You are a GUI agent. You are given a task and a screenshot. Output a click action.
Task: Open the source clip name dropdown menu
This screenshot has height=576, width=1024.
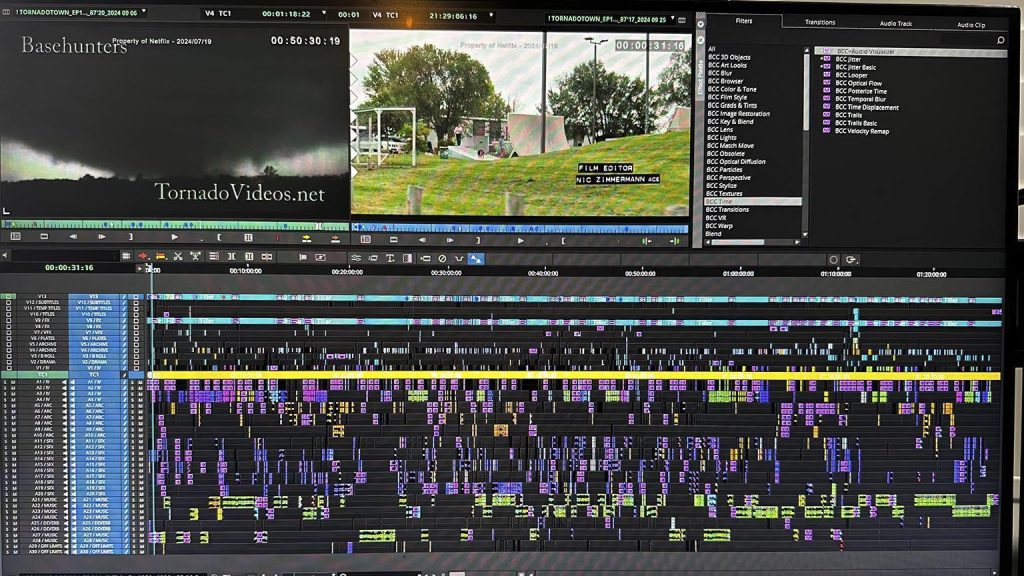coord(143,12)
